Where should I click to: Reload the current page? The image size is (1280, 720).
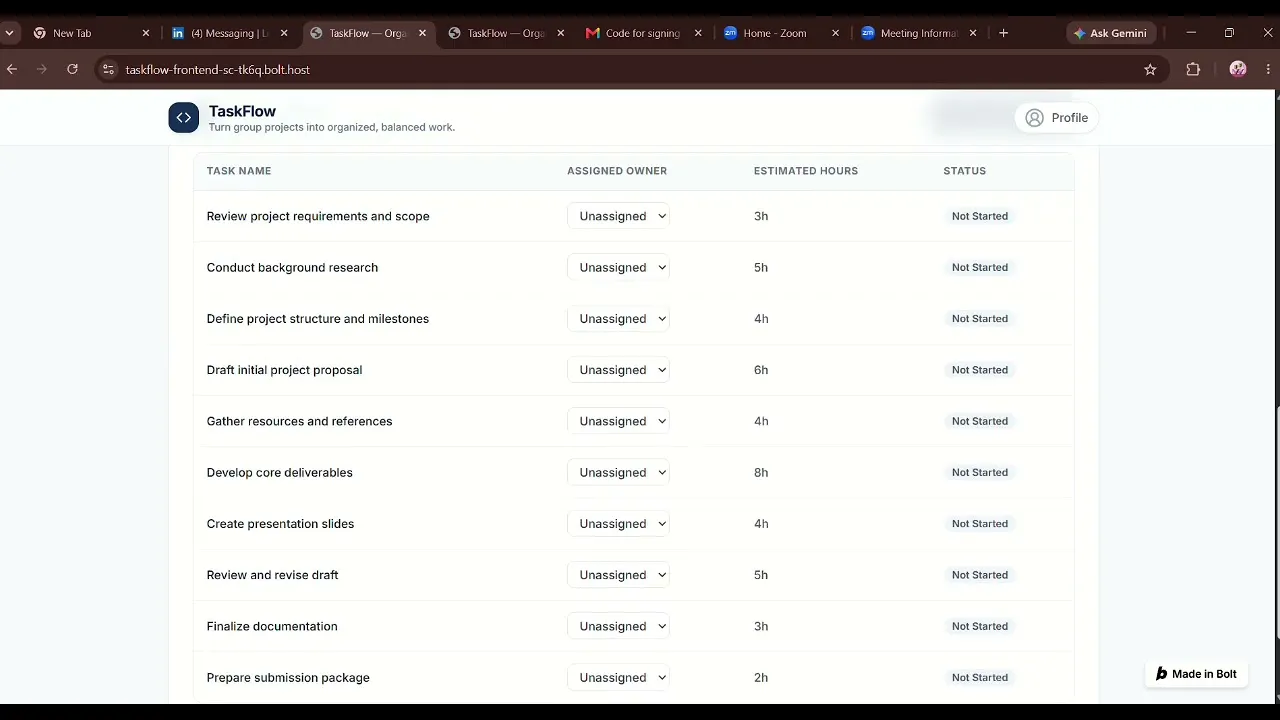[x=72, y=69]
